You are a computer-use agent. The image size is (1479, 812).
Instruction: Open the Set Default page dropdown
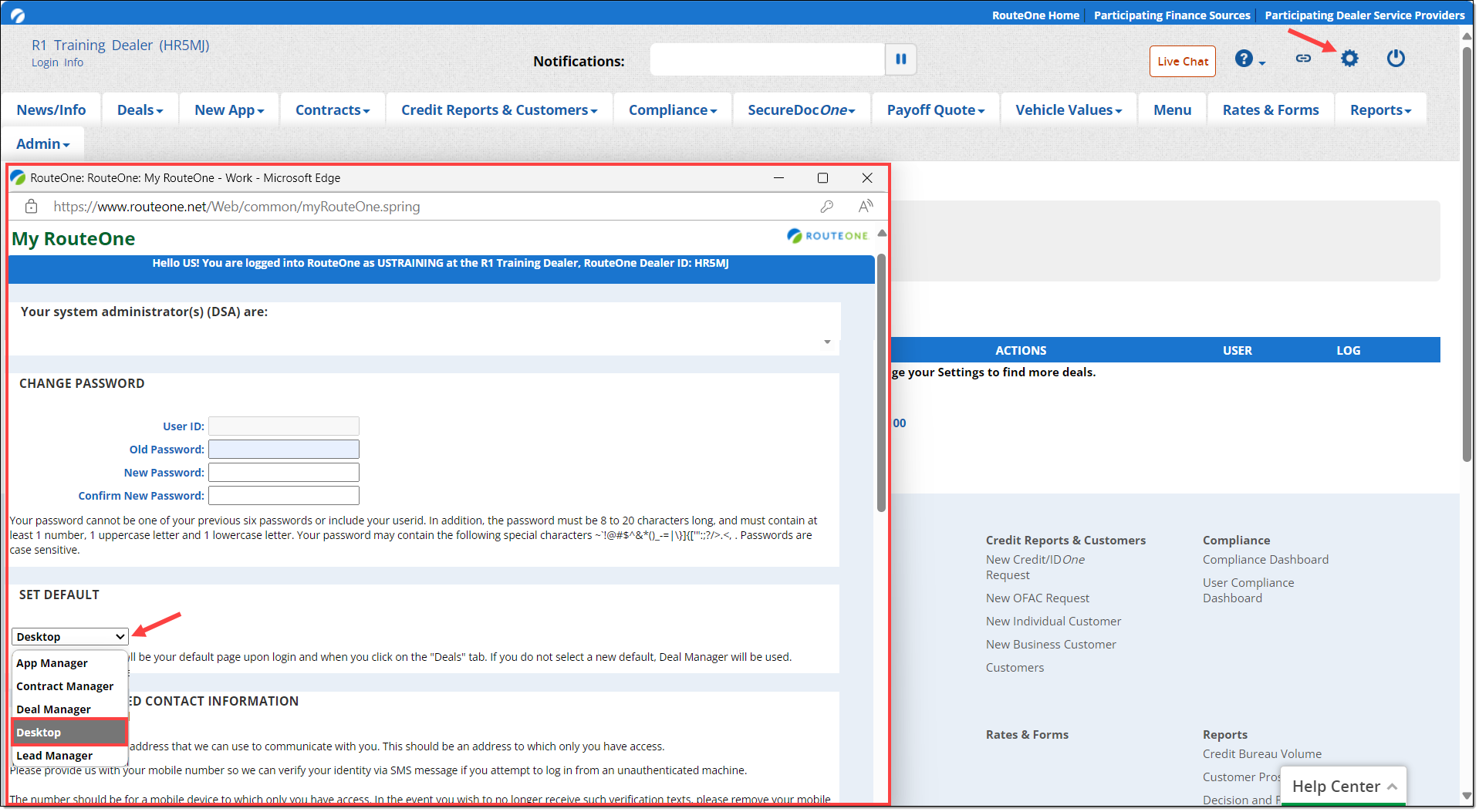tap(69, 637)
